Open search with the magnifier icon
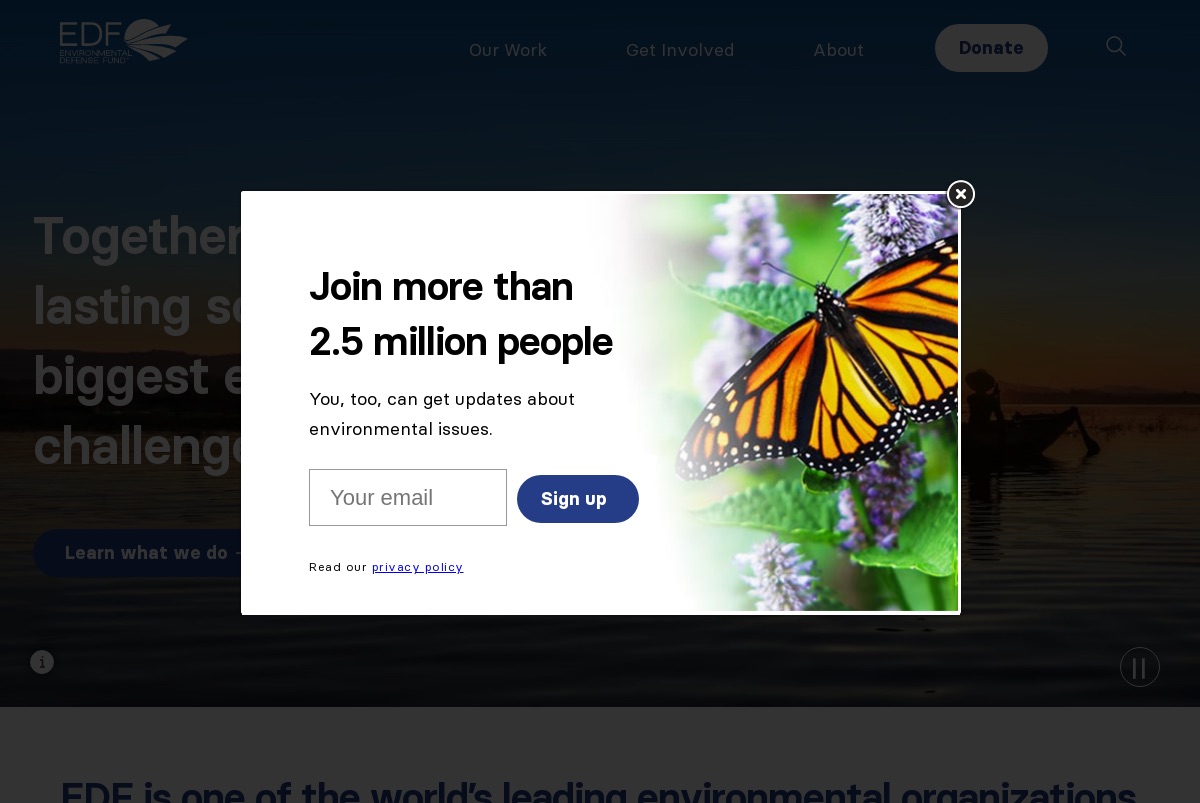Image resolution: width=1200 pixels, height=803 pixels. point(1116,46)
